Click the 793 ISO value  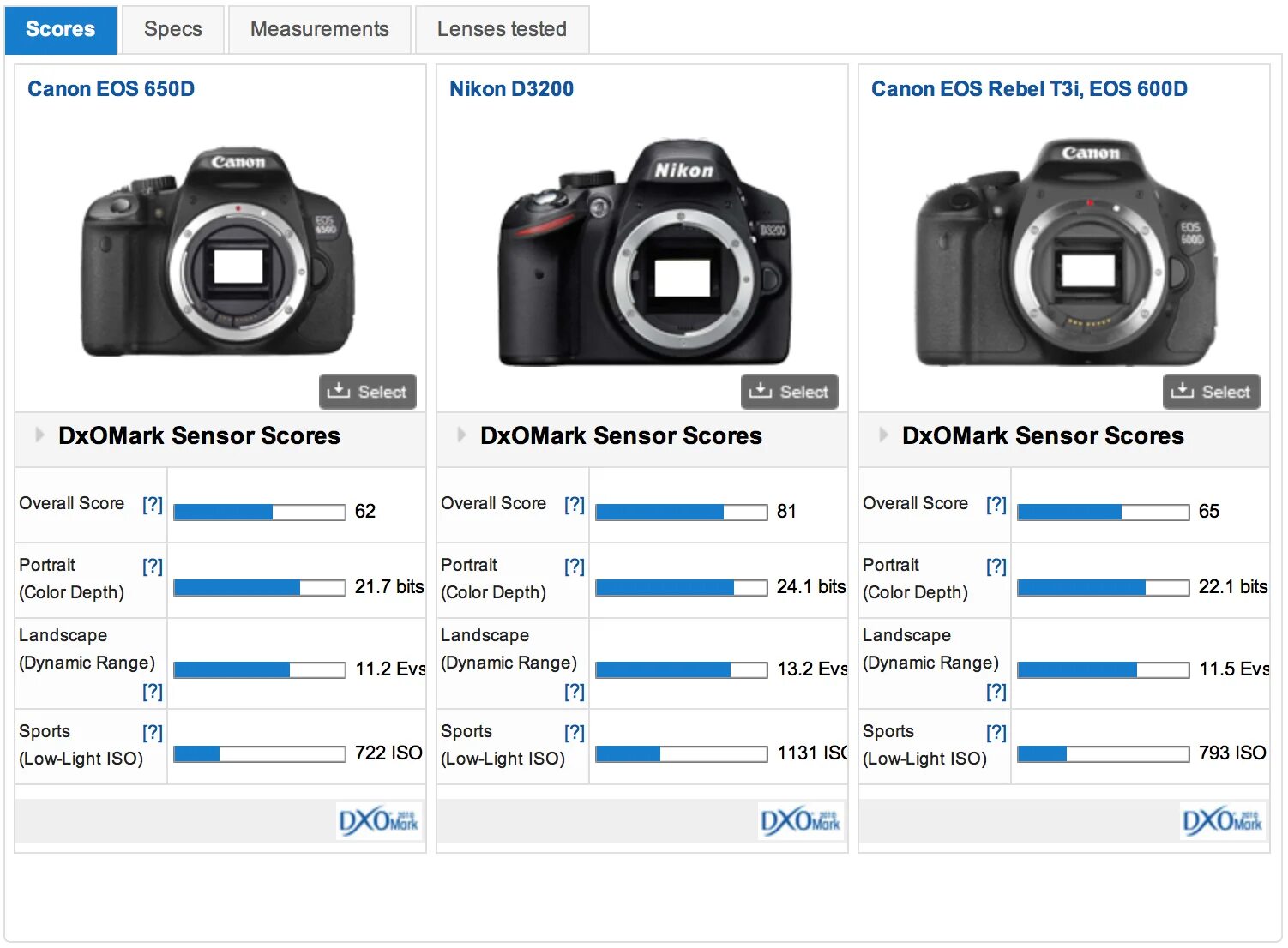(1232, 753)
